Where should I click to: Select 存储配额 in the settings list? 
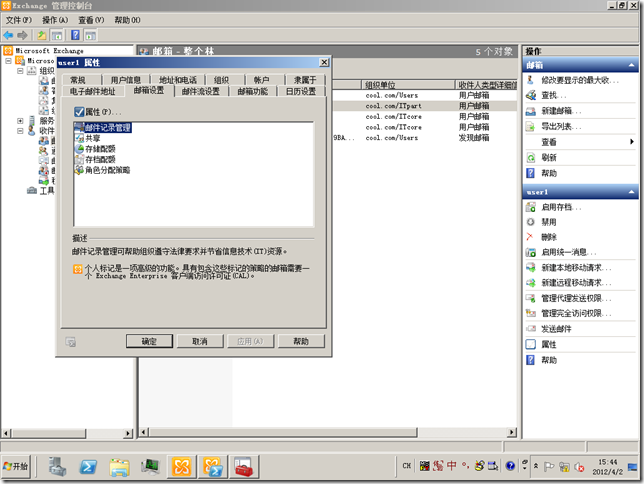tap(100, 149)
